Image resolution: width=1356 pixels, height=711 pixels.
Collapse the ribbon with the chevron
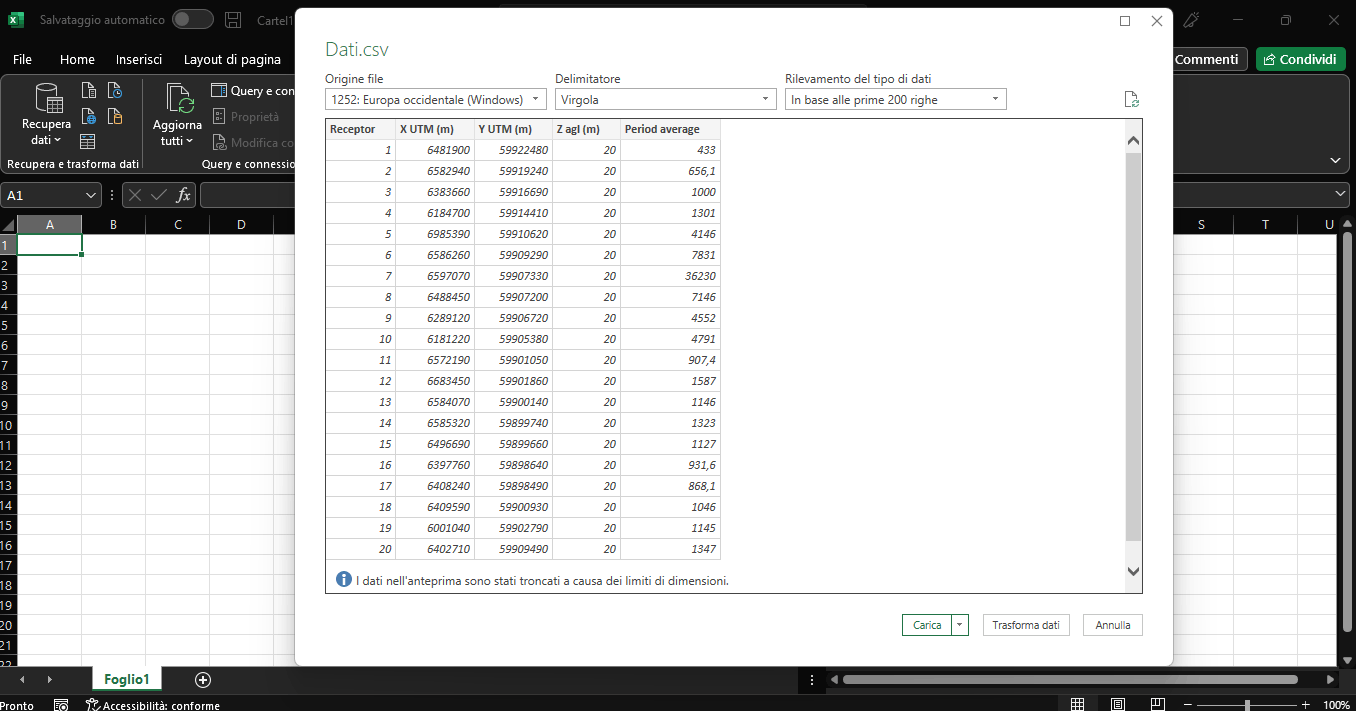(1336, 160)
